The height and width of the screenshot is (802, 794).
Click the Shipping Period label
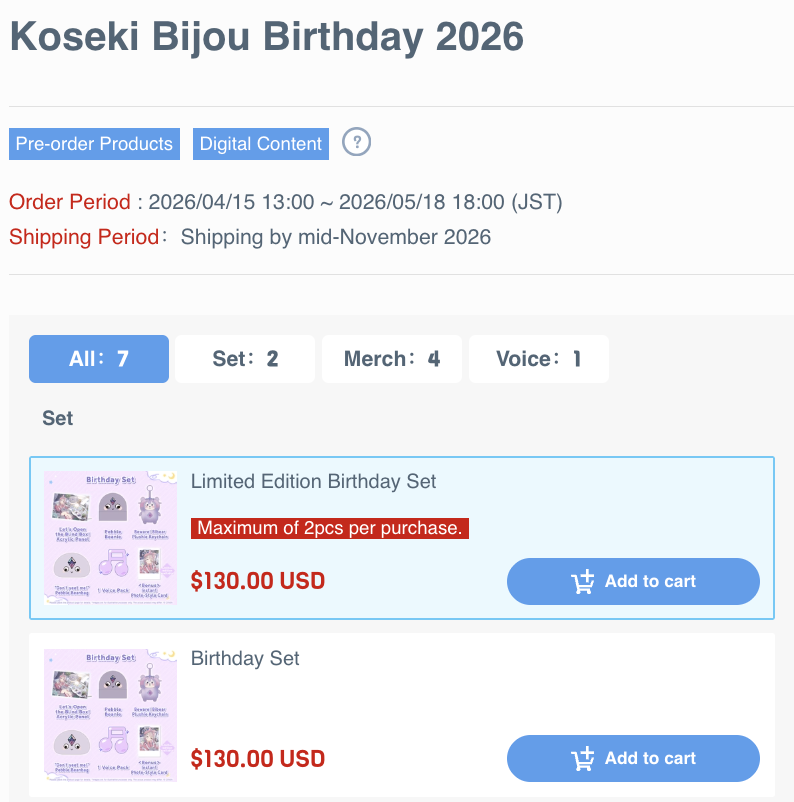click(83, 237)
